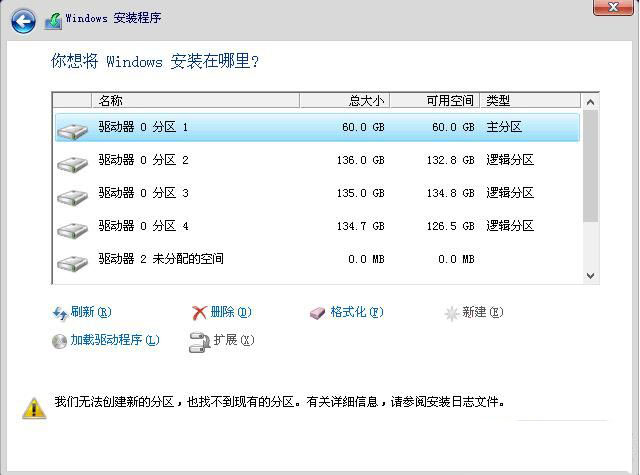
Task: Click the 格式化 eraser icon
Action: pos(317,313)
